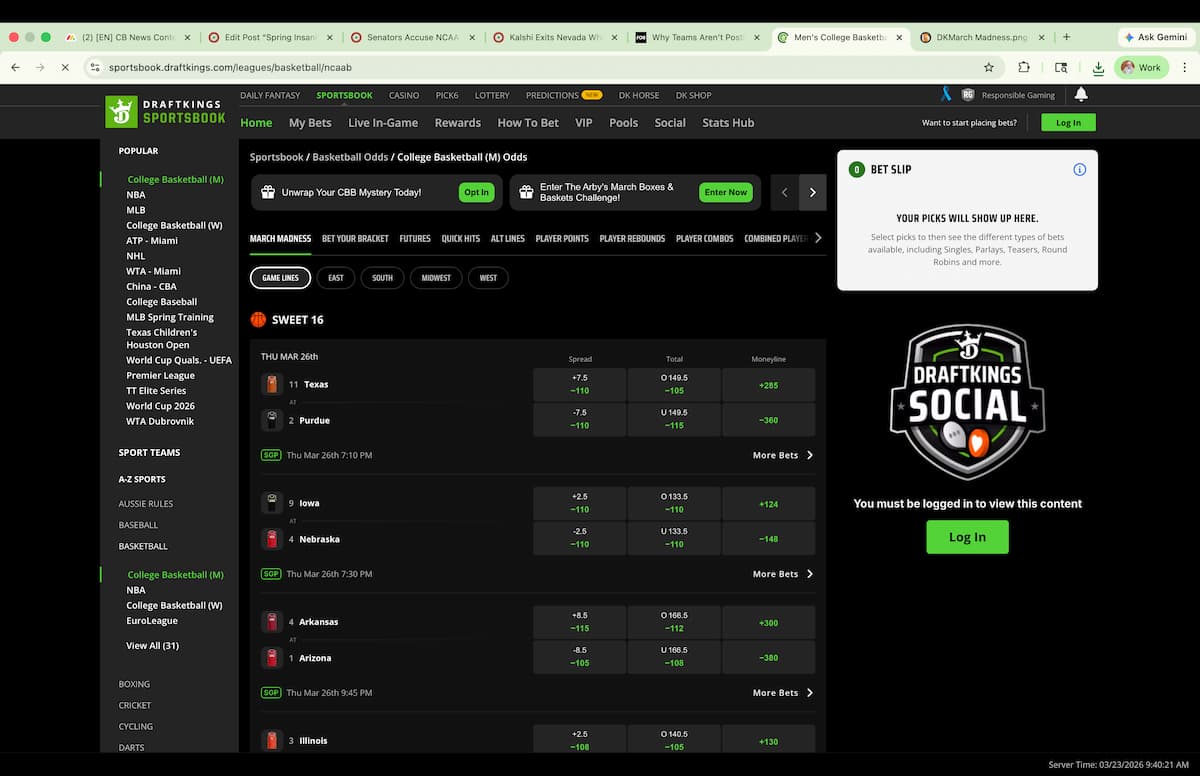The height and width of the screenshot is (776, 1200).
Task: Click the accessibility figure icon near Responsible Gaming
Action: click(x=944, y=95)
